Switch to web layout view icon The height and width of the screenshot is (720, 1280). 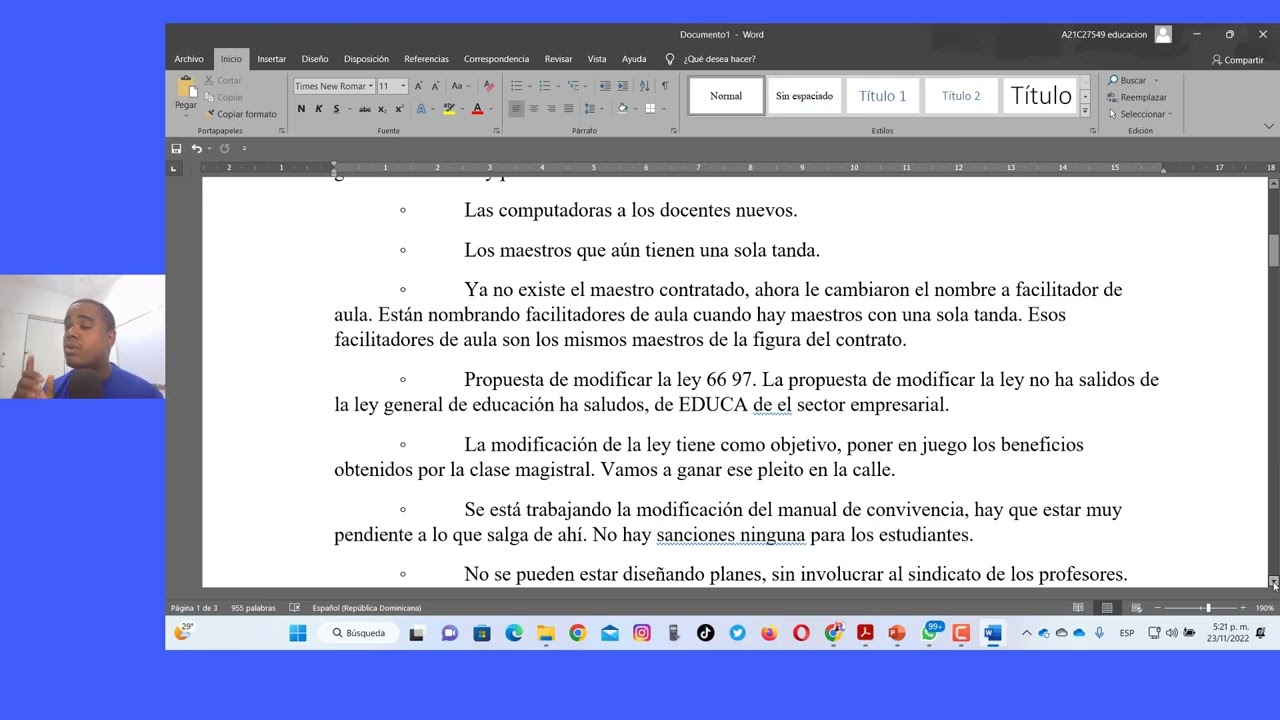[x=1136, y=608]
